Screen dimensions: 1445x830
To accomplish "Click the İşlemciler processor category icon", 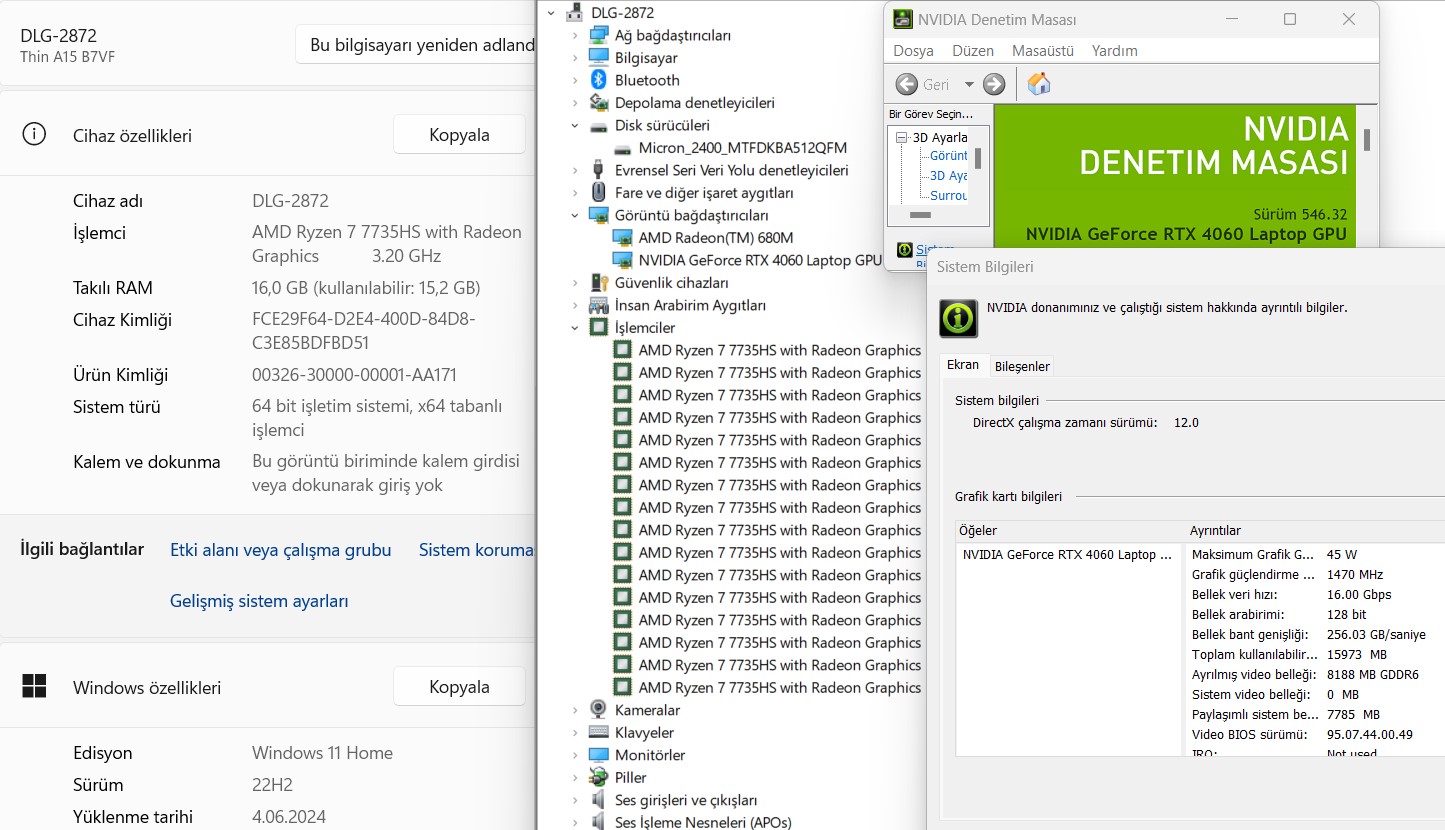I will point(598,328).
